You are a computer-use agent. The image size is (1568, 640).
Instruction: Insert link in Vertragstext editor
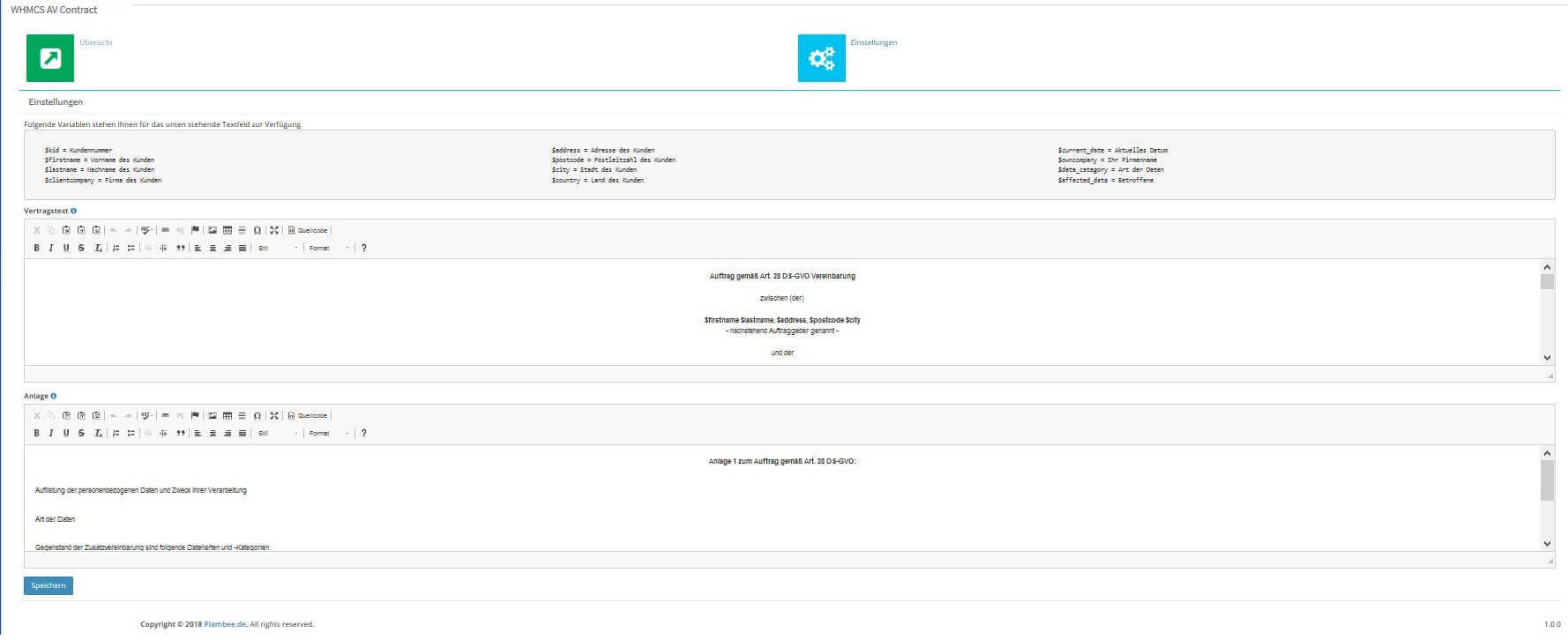coord(165,231)
